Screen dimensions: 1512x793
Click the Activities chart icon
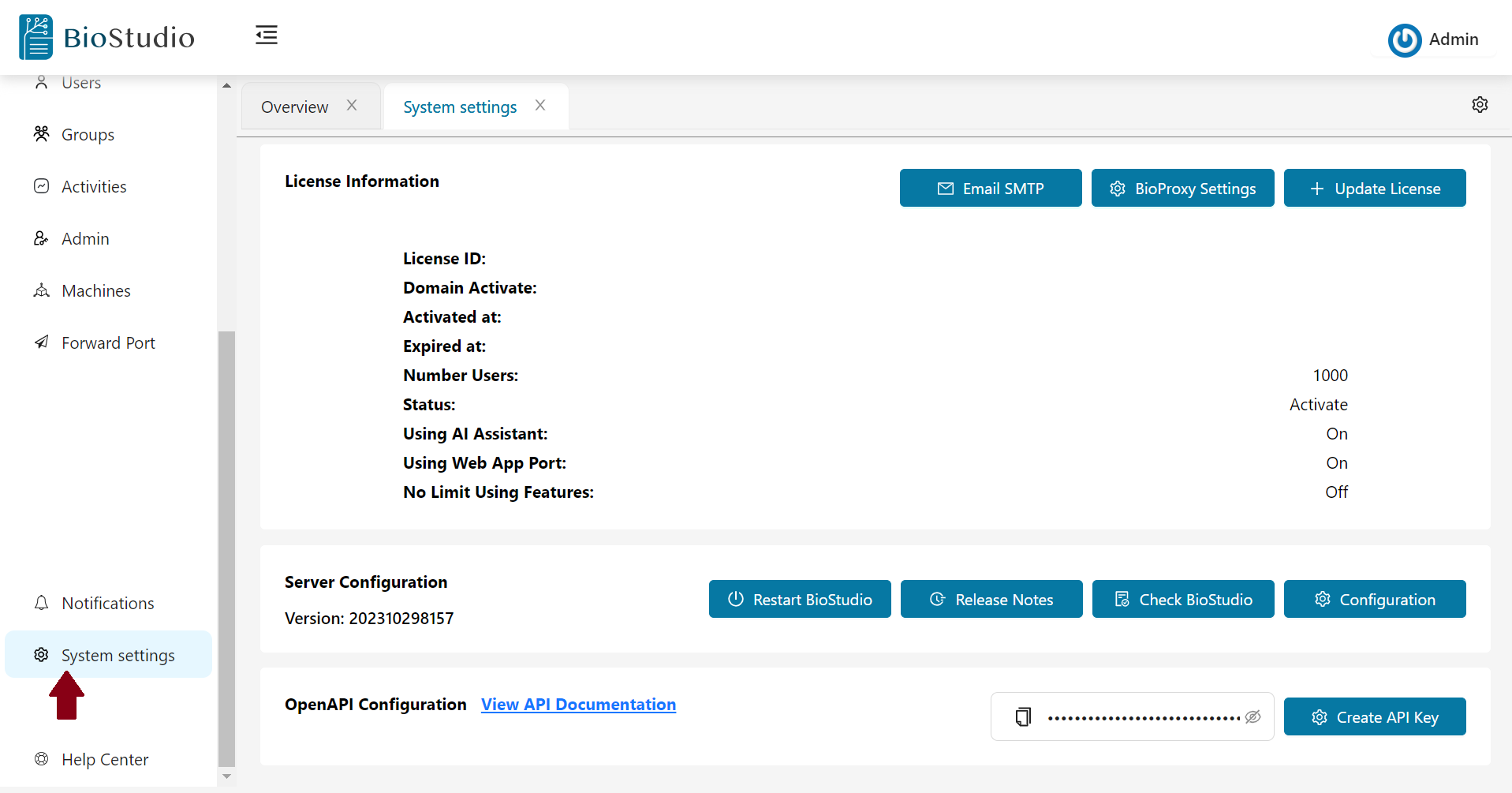pos(42,186)
